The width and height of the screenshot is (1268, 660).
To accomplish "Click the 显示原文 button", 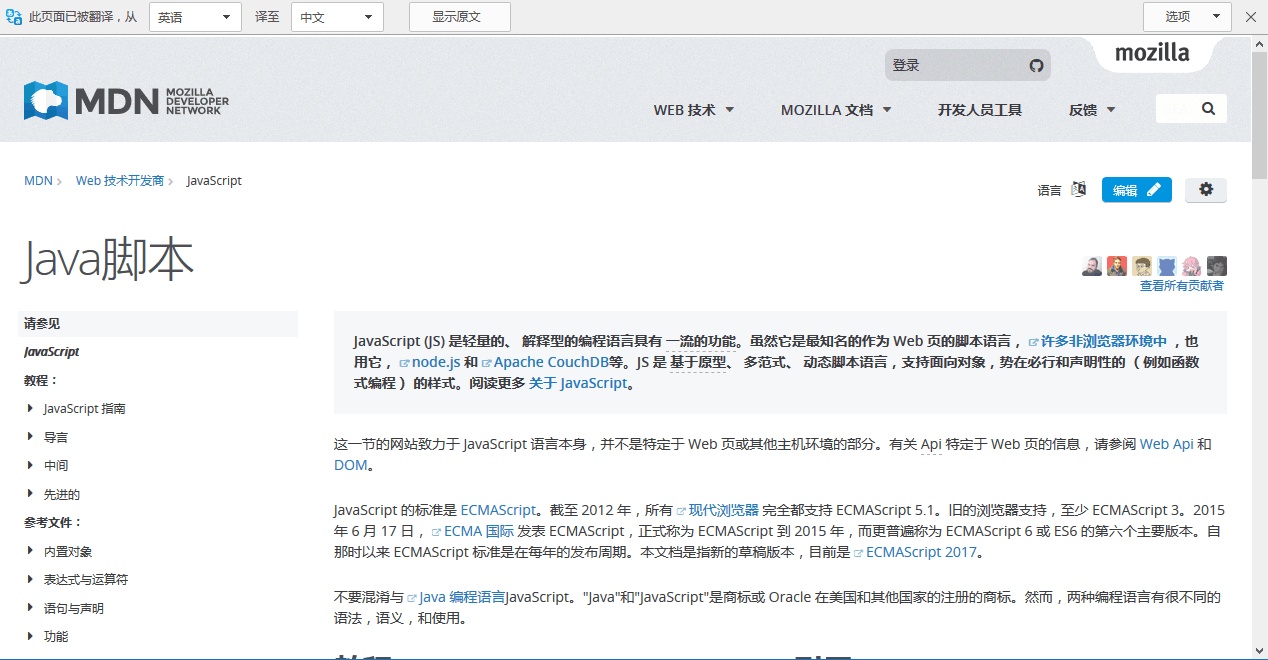I will [x=459, y=17].
